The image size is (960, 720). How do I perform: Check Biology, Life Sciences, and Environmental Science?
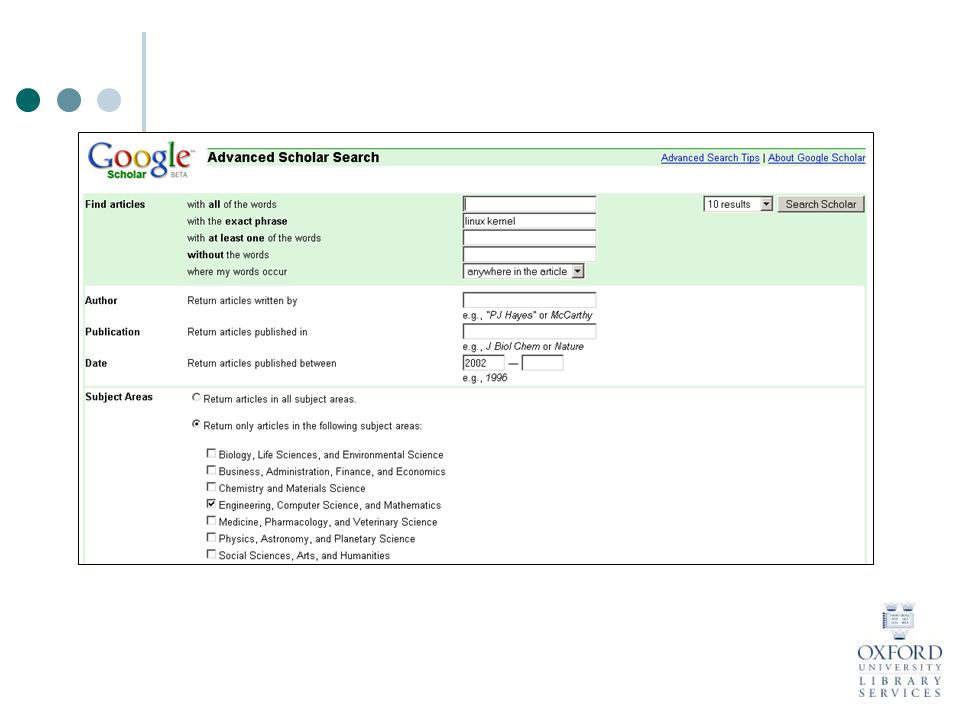pos(211,453)
